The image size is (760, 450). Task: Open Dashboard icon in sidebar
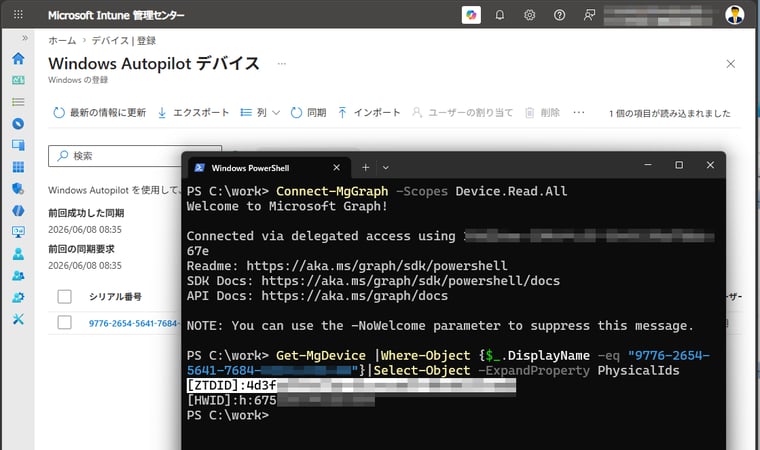pyautogui.click(x=18, y=80)
